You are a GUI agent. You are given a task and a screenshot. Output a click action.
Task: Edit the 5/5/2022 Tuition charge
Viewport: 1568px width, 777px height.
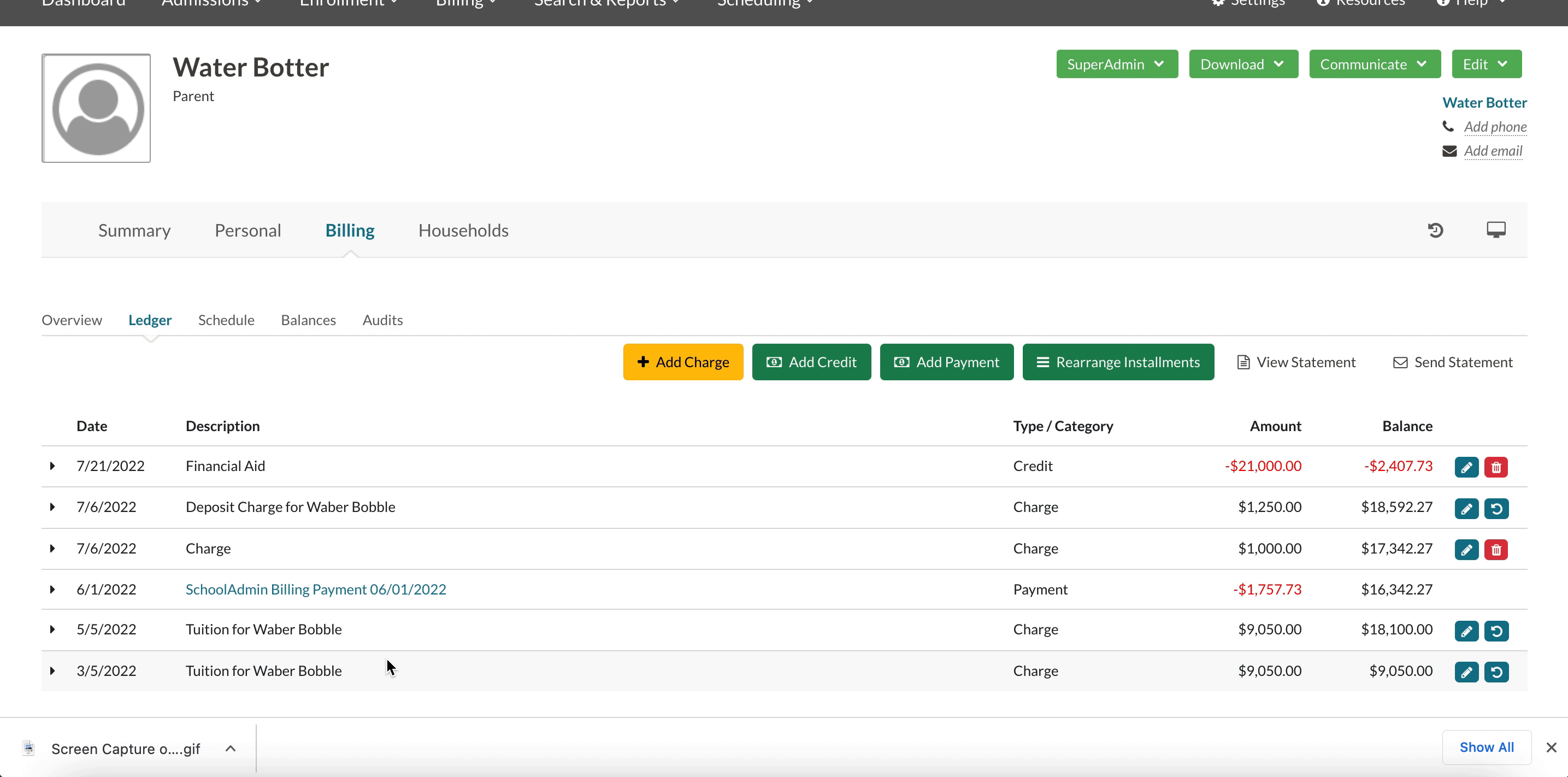pyautogui.click(x=1466, y=631)
